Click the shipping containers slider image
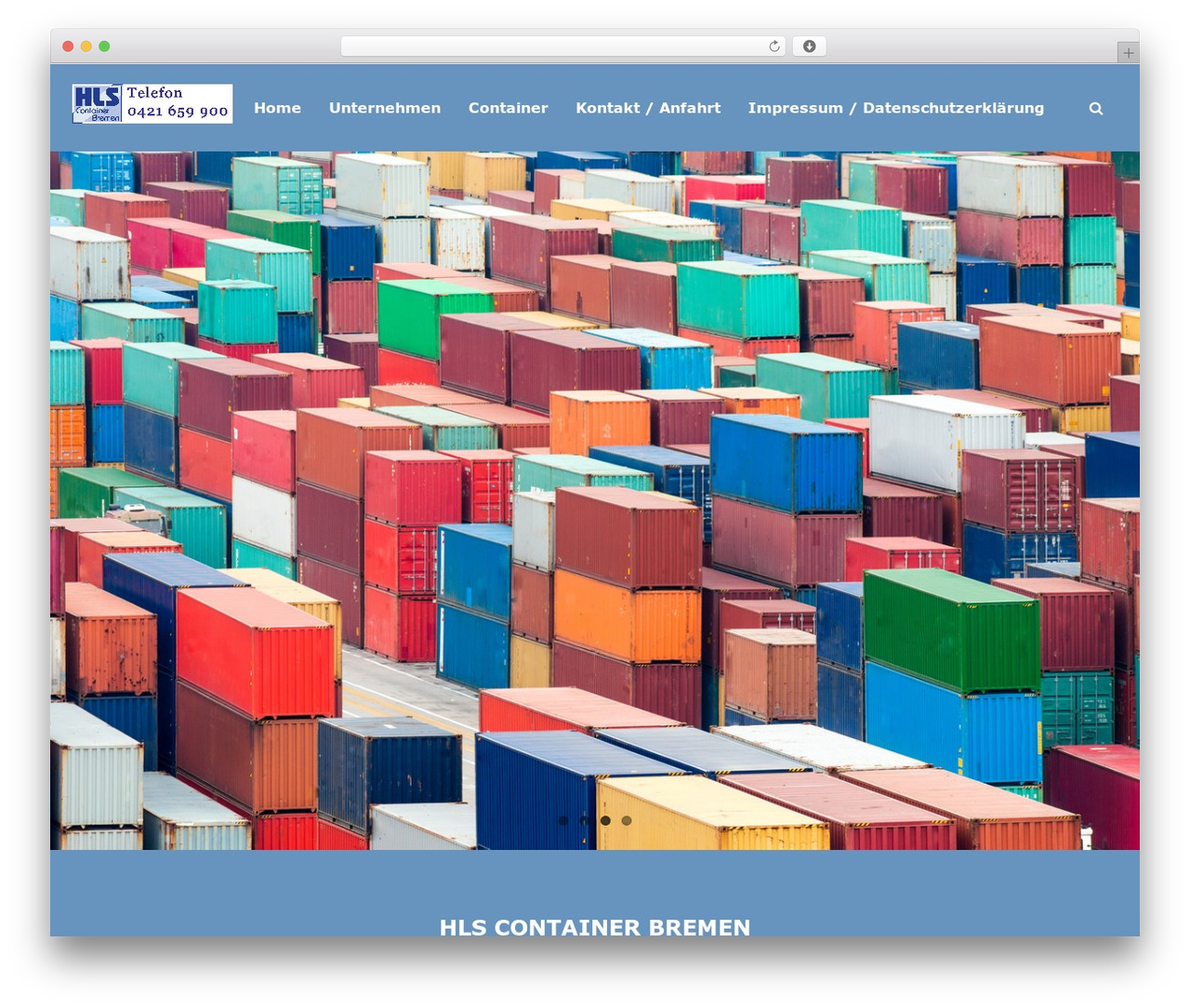The image size is (1190, 1008). click(595, 500)
